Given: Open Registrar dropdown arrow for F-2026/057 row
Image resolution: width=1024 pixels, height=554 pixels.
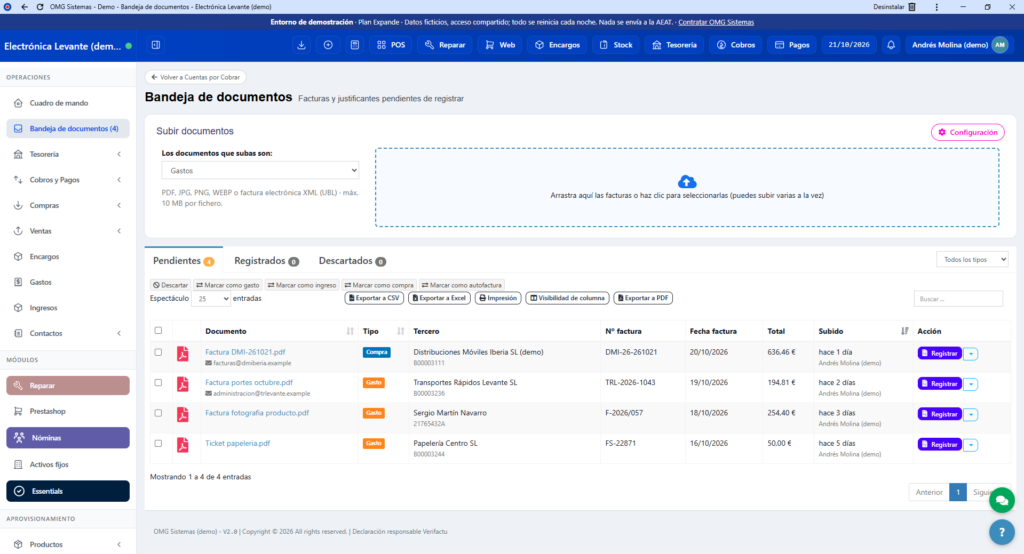Looking at the screenshot, I should click(x=970, y=414).
